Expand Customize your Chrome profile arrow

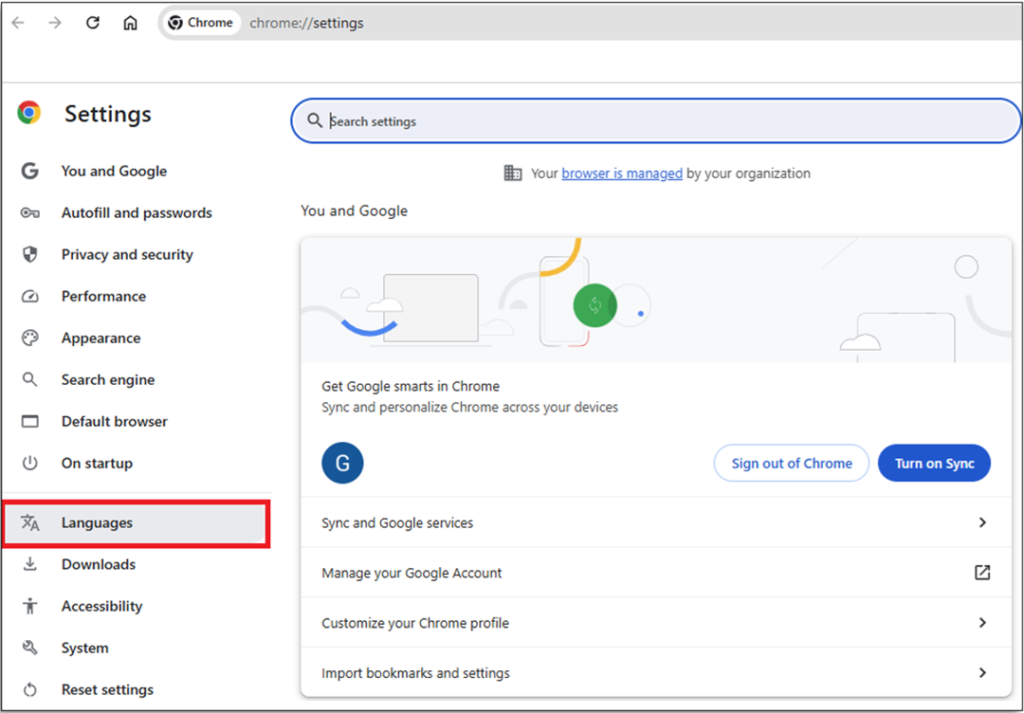tap(982, 623)
